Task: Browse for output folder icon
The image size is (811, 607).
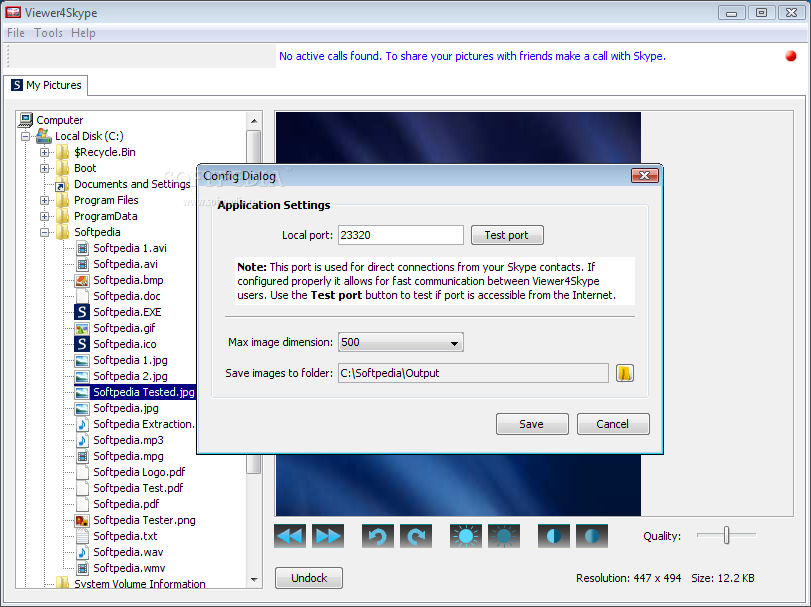Action: 625,373
